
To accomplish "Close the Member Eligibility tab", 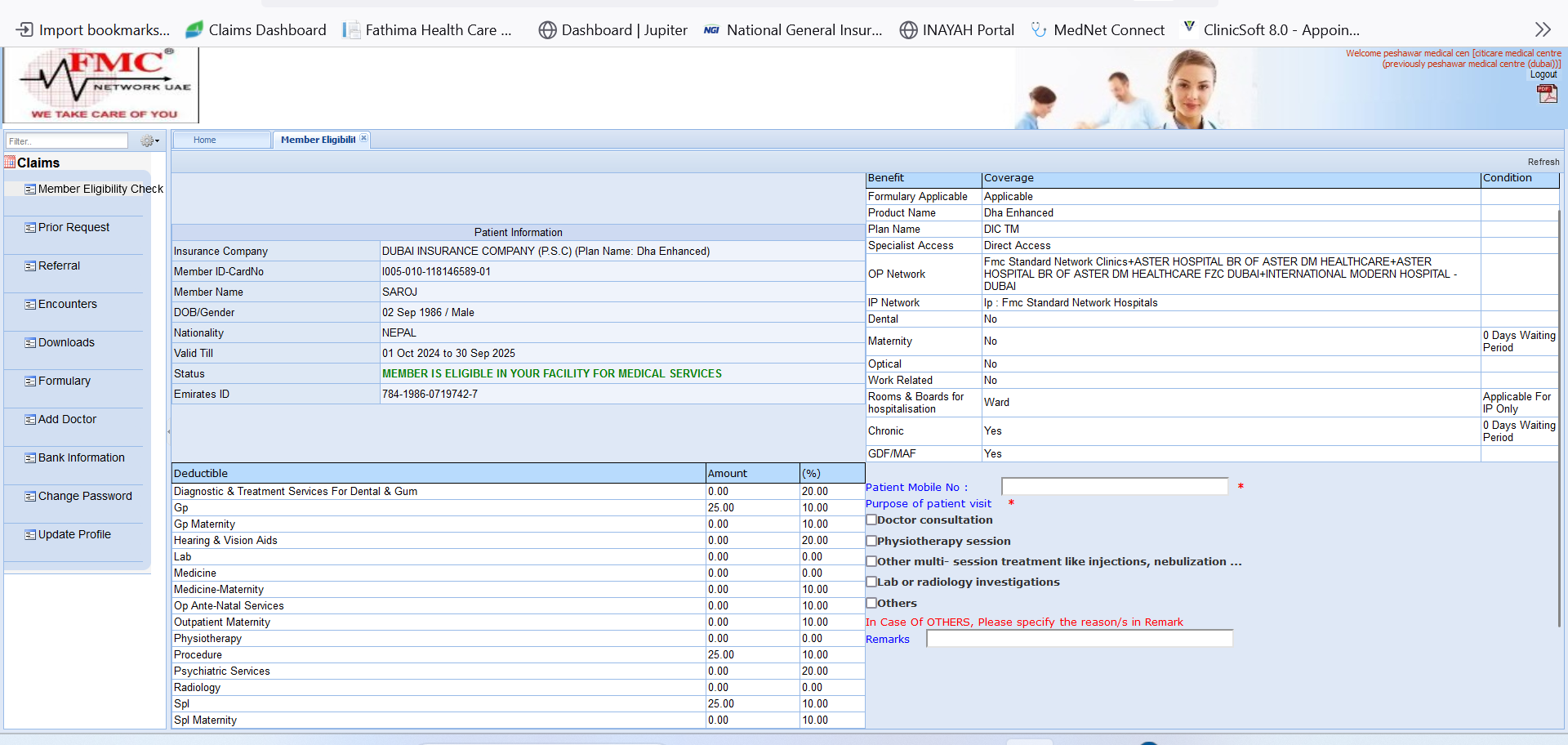I will click(x=364, y=138).
